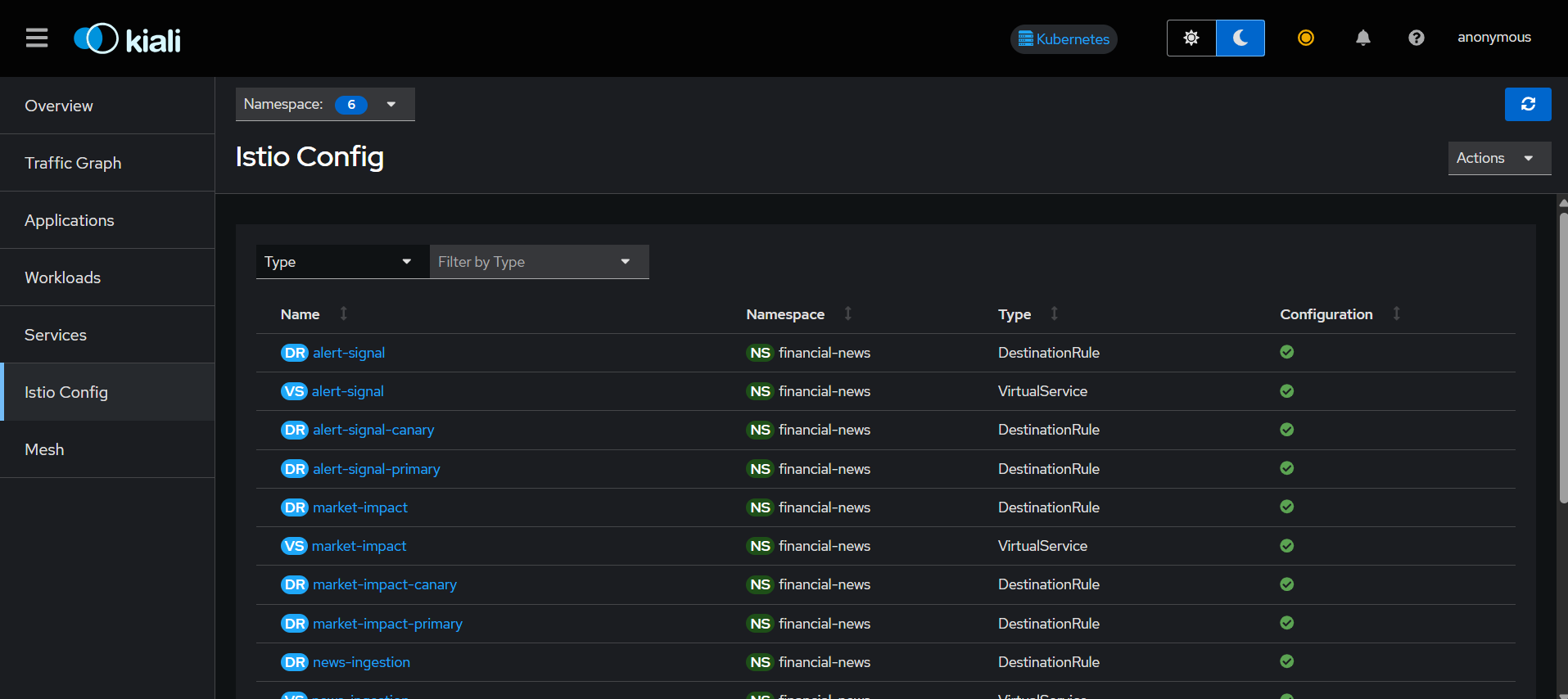Click the orange status circle icon
The height and width of the screenshot is (699, 1568).
[x=1306, y=38]
